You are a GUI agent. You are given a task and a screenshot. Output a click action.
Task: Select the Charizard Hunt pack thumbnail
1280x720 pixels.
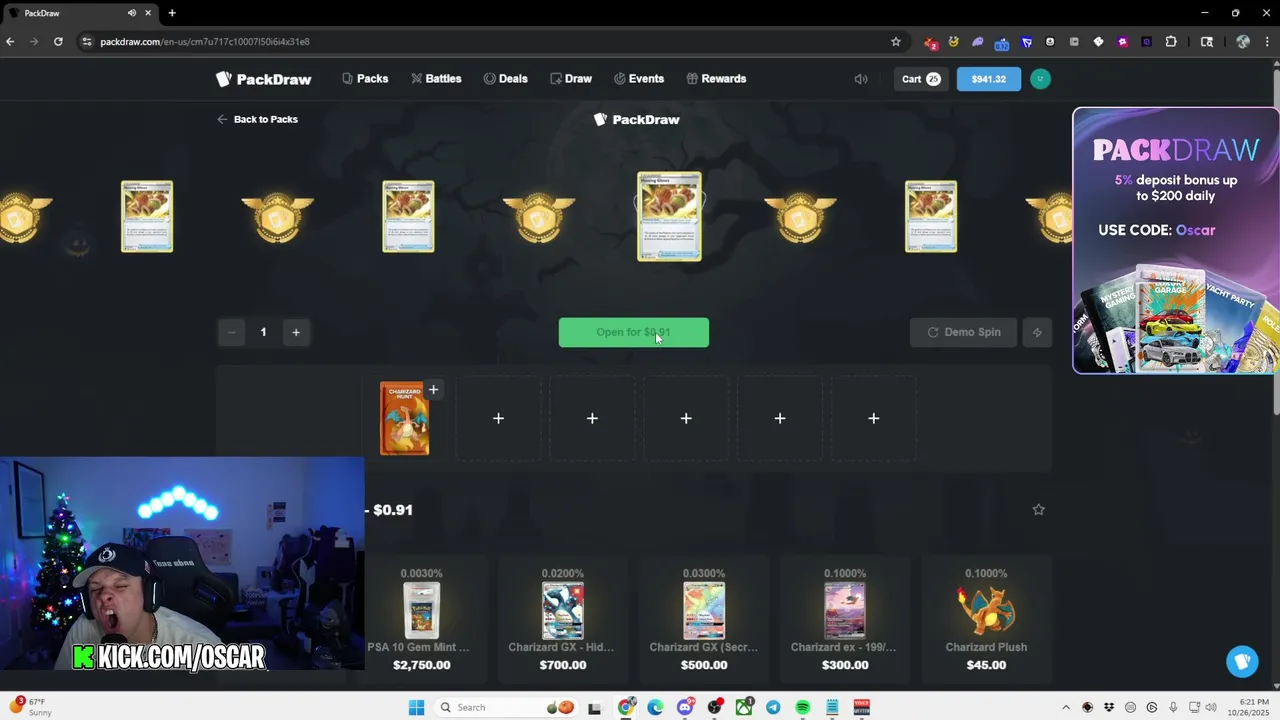tap(404, 419)
